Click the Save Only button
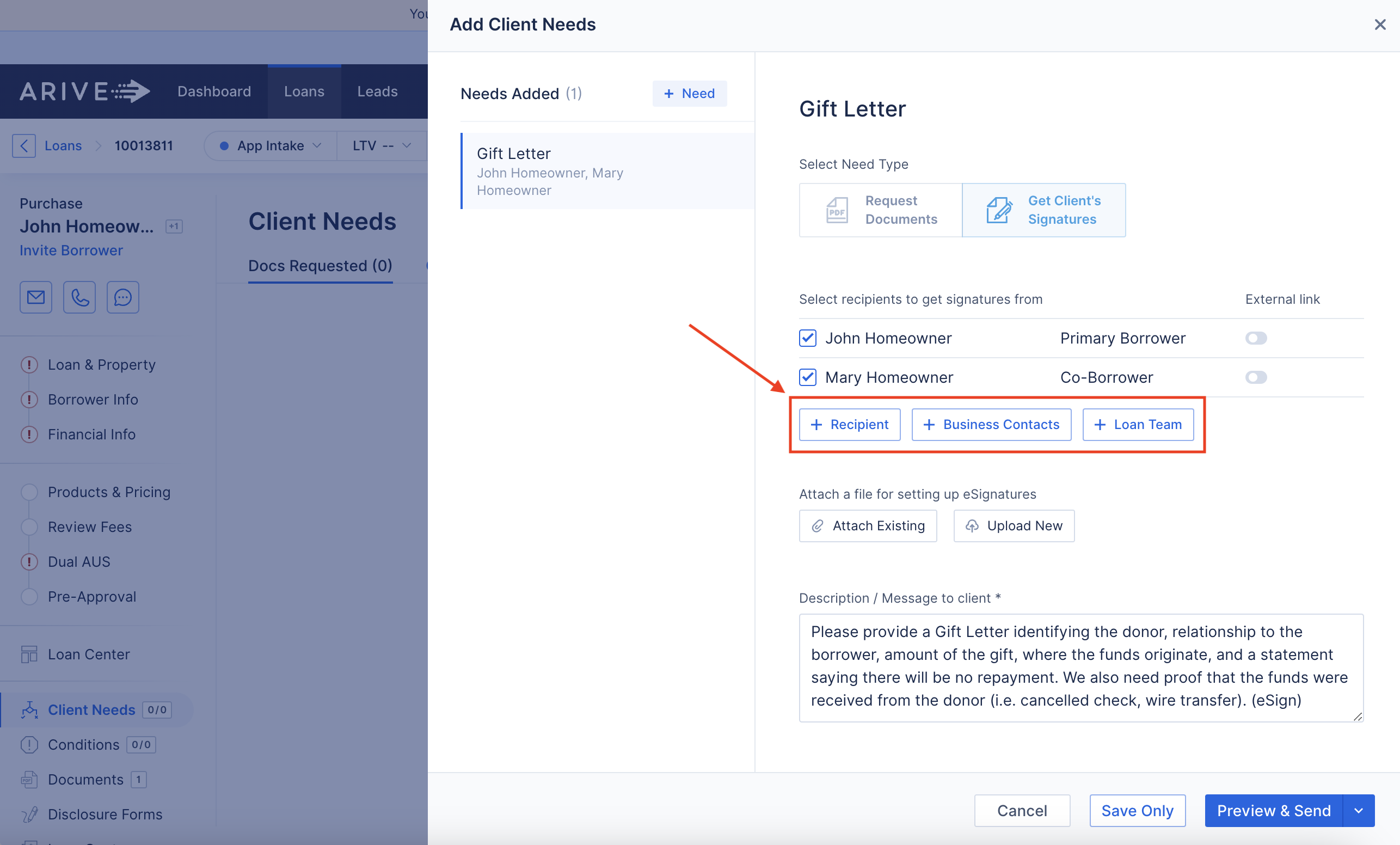Screen dimensions: 1400x845 click(x=1137, y=810)
